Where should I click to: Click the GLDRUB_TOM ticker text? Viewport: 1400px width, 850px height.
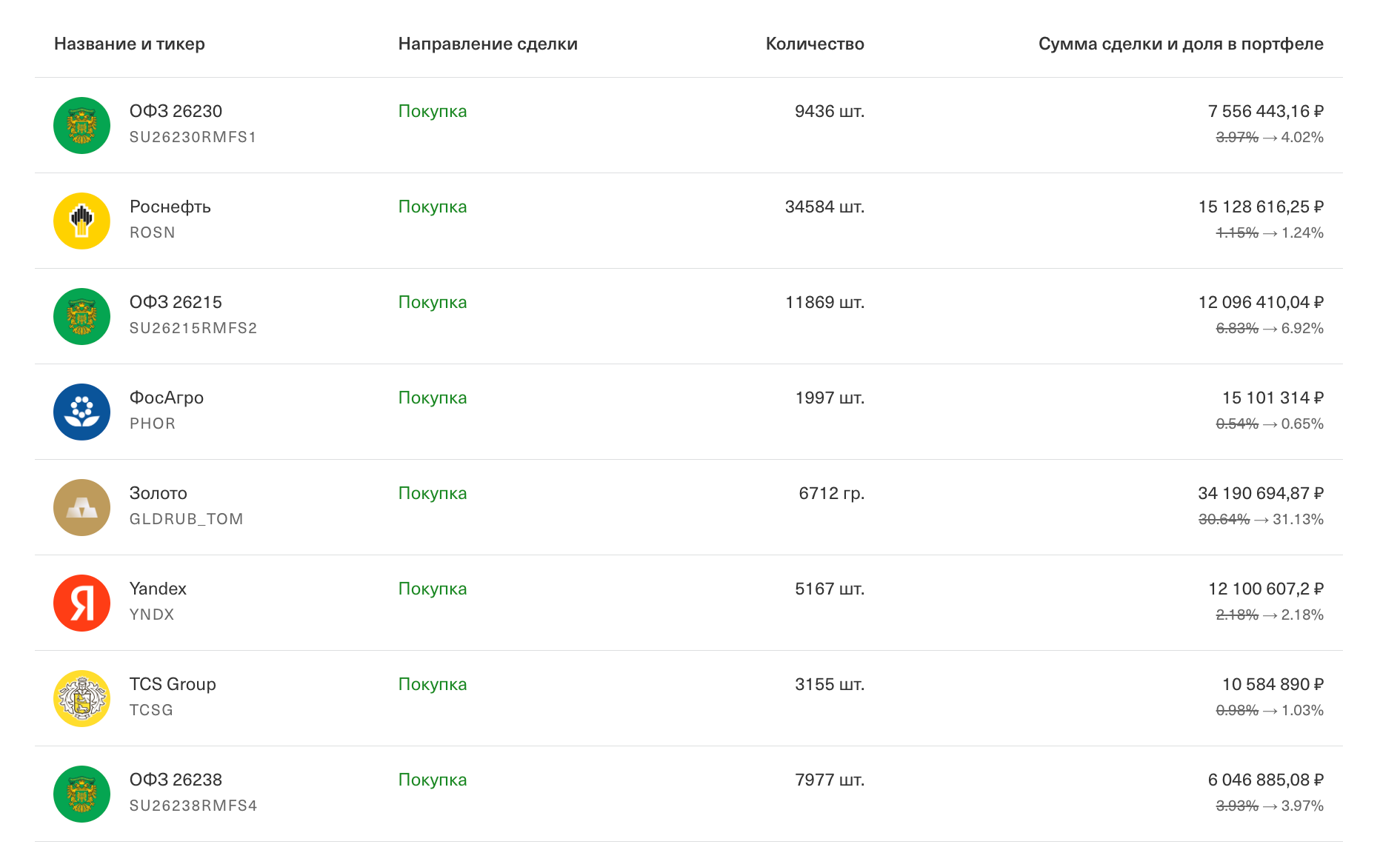coord(186,519)
